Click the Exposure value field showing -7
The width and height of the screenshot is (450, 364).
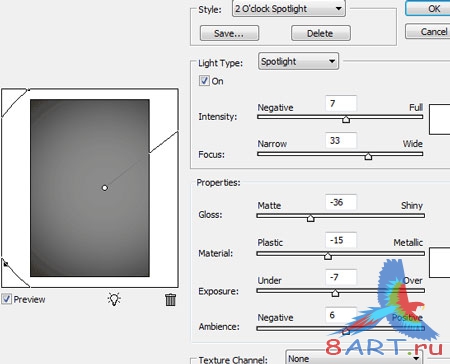(x=341, y=277)
